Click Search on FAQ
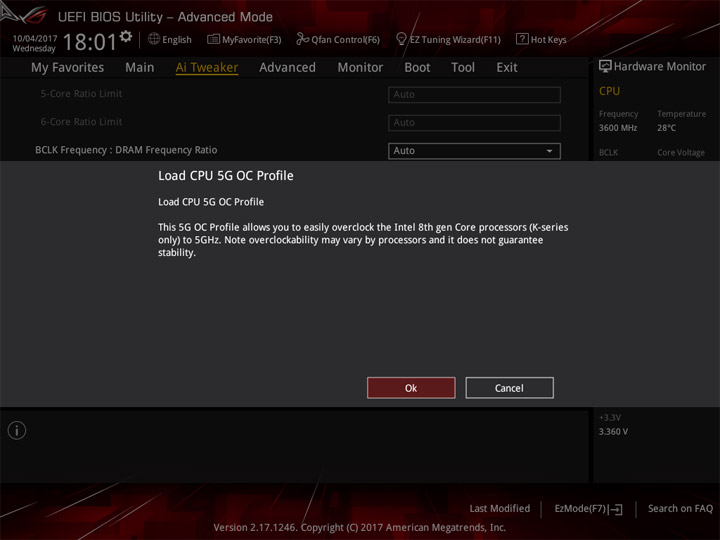Image resolution: width=720 pixels, height=540 pixels. point(680,508)
